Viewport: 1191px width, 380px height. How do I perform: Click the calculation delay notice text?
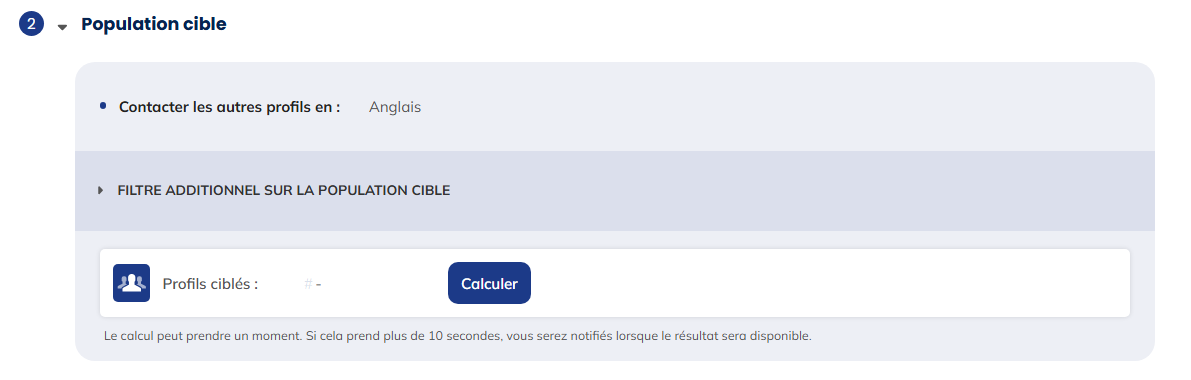point(458,335)
